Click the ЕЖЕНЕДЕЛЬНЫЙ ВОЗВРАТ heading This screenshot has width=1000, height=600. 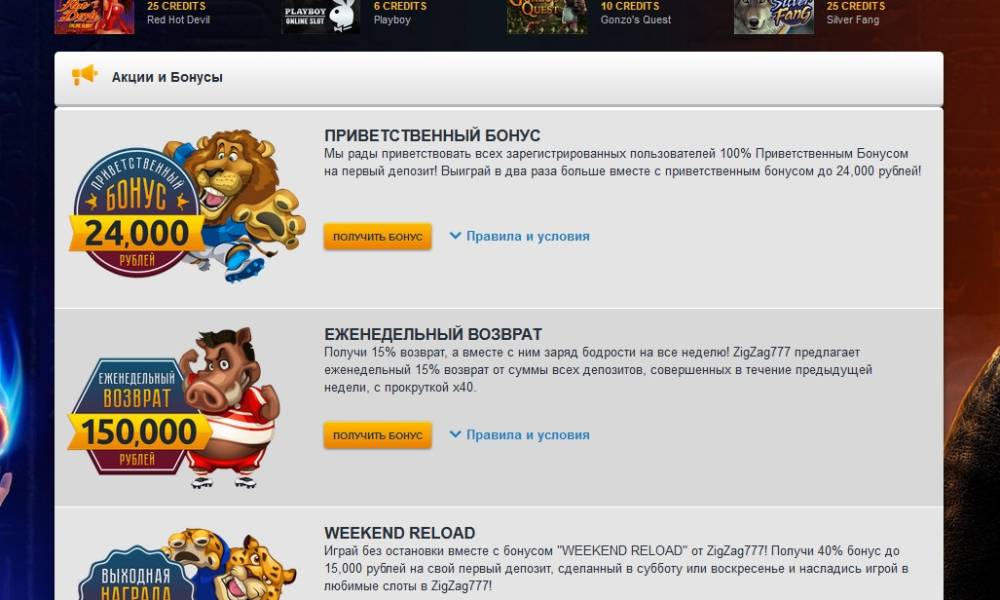(433, 334)
